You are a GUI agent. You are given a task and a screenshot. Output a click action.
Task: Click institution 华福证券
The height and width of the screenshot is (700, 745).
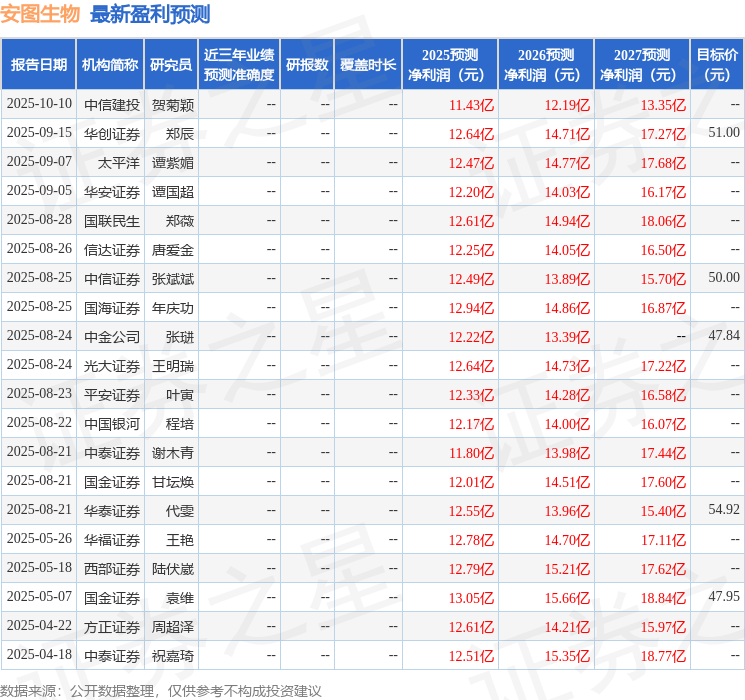(x=112, y=540)
